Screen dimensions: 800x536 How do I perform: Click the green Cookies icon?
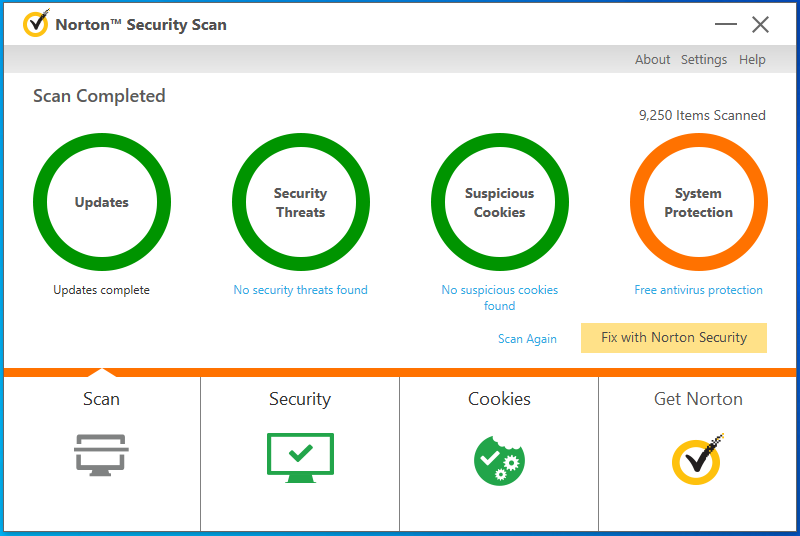[499, 457]
